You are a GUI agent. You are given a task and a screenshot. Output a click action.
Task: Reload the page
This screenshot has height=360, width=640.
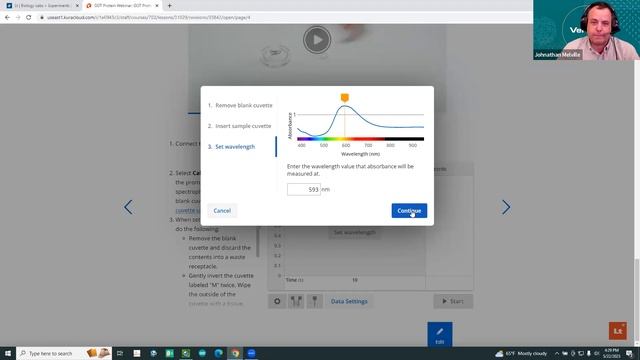click(x=29, y=18)
